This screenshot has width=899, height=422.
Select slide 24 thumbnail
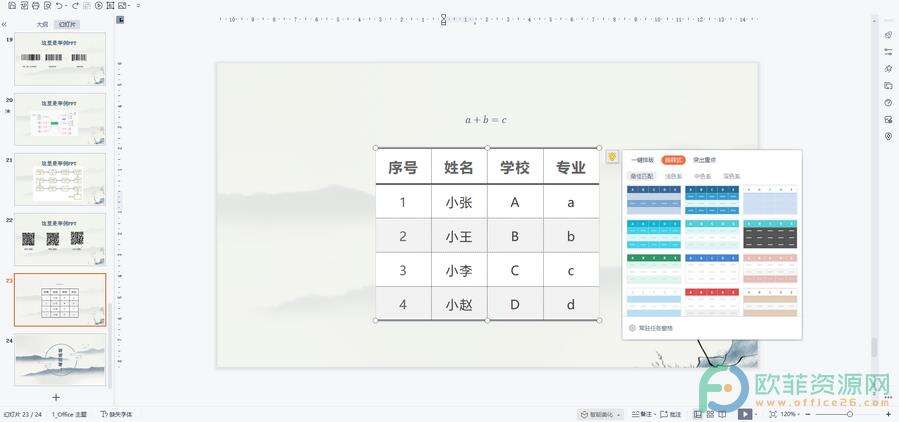click(60, 360)
